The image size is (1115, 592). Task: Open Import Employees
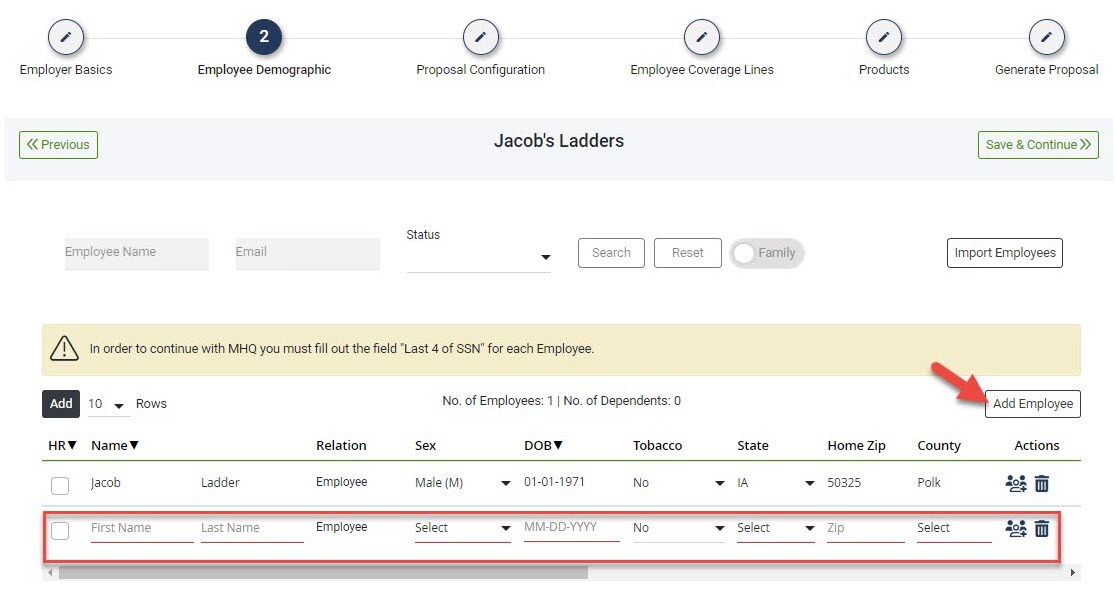[x=1005, y=253]
